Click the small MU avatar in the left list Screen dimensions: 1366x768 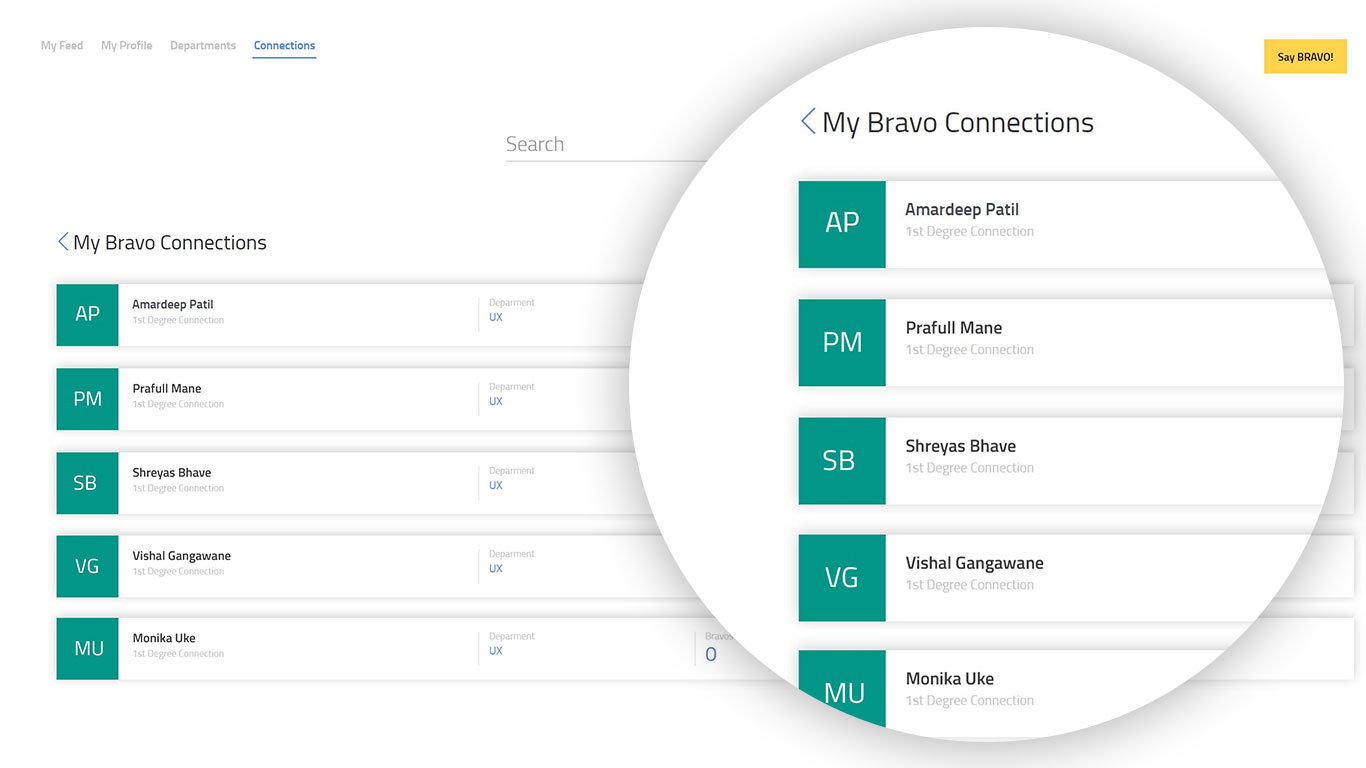87,649
